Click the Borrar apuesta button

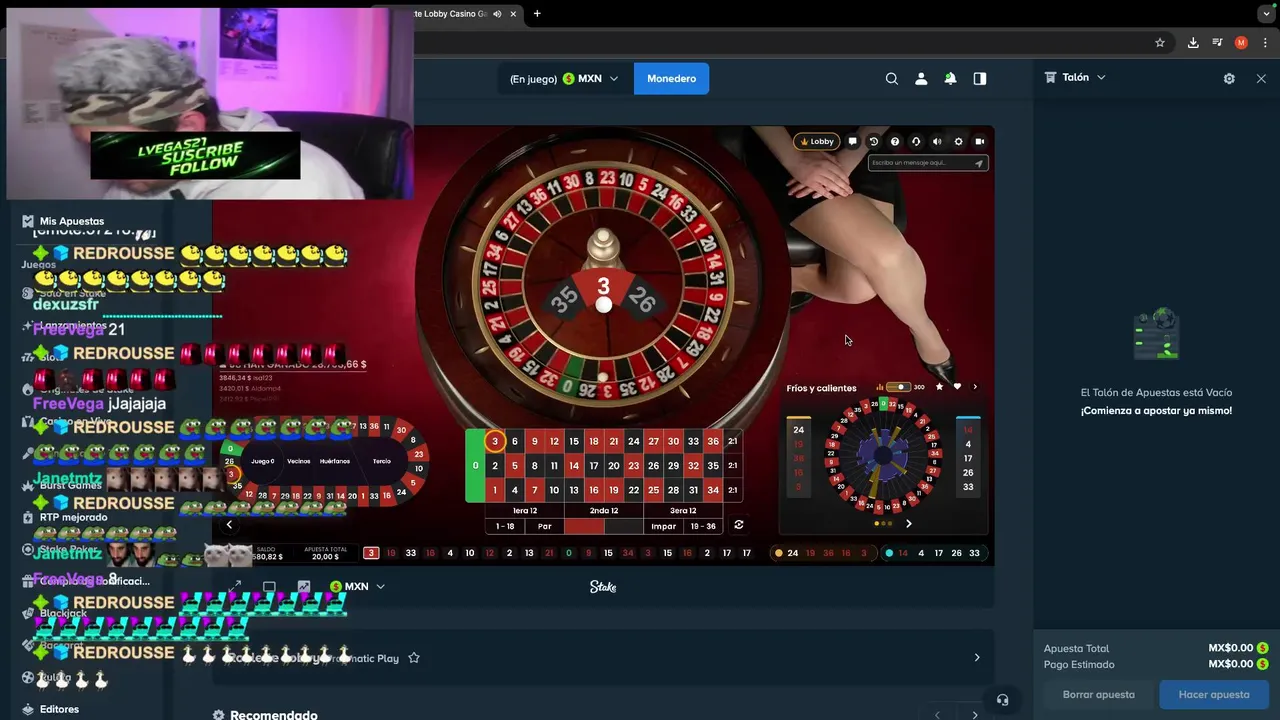[x=1099, y=694]
